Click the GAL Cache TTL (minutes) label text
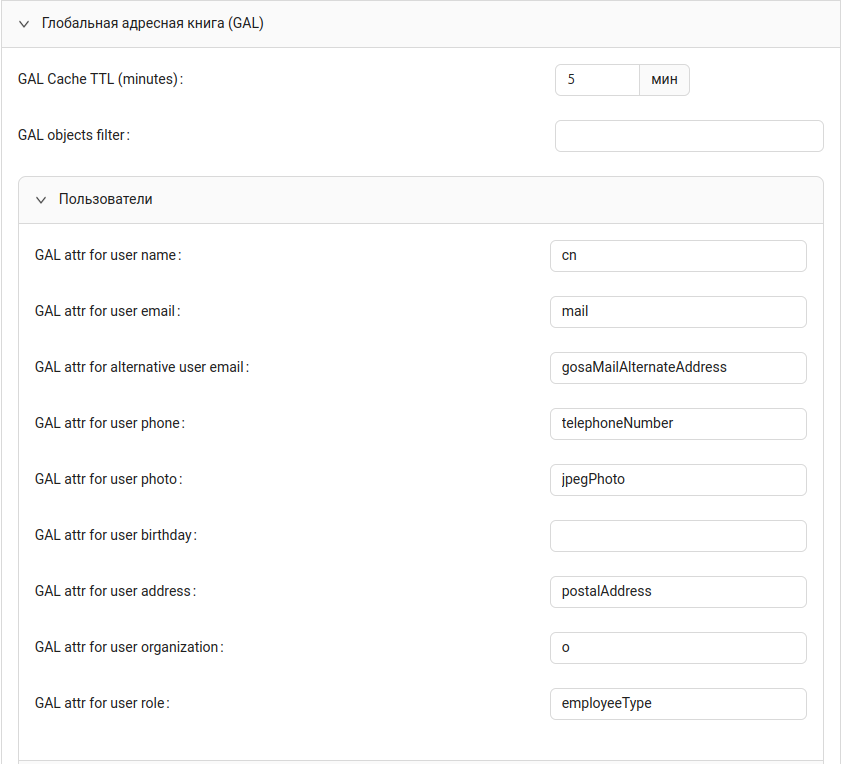This screenshot has width=843, height=765. [x=100, y=80]
